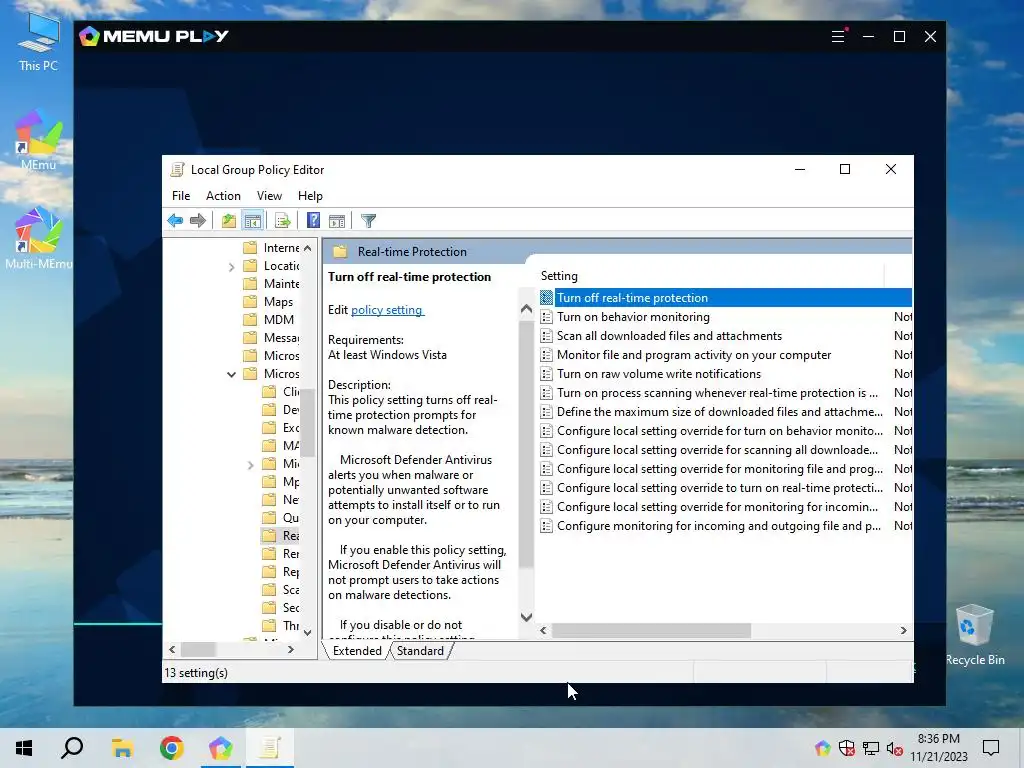Click tree pane scroll right arrow
Viewport: 1024px width, 768px height.
[291, 650]
